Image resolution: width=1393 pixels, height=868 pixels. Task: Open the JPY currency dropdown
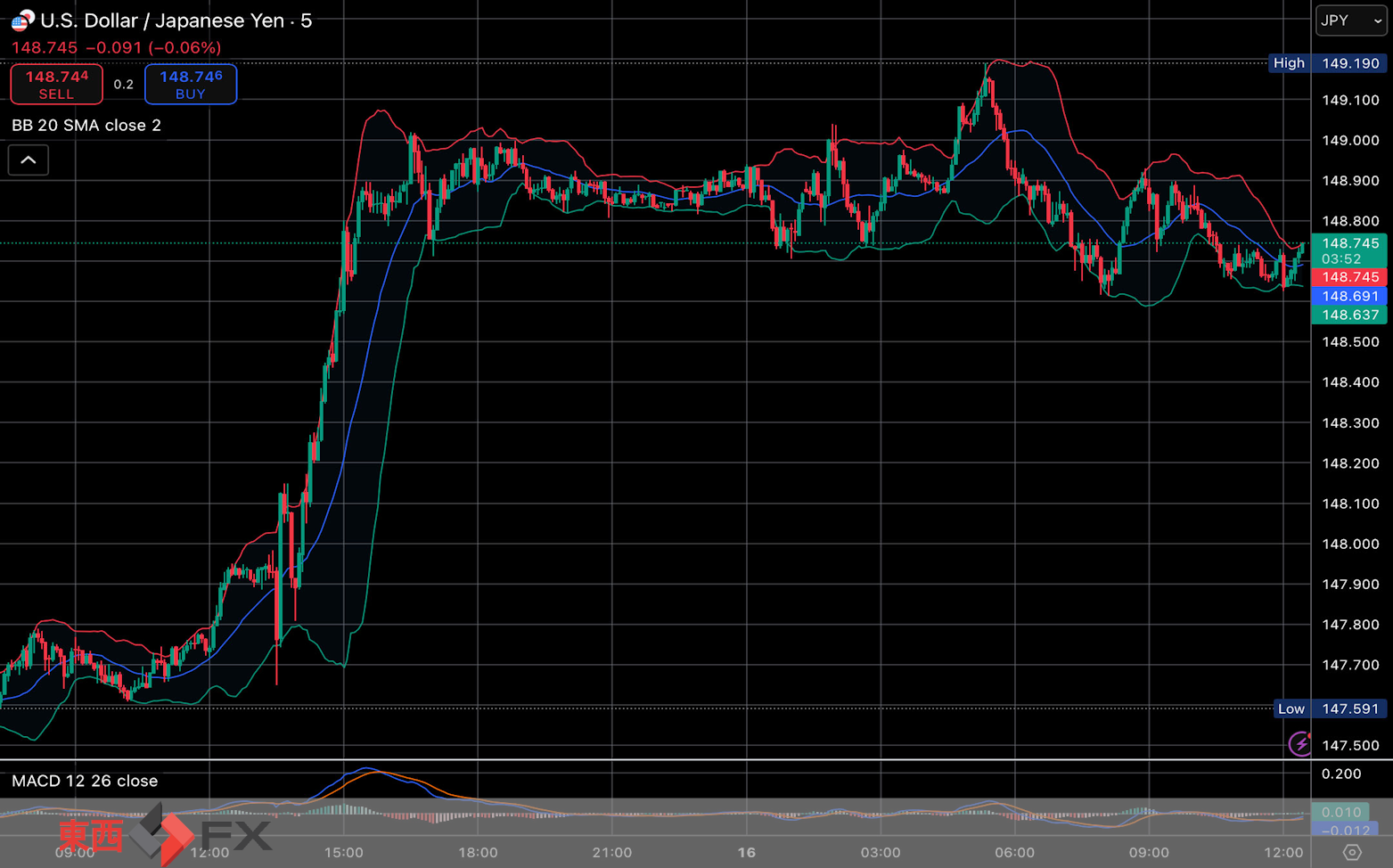1351,20
